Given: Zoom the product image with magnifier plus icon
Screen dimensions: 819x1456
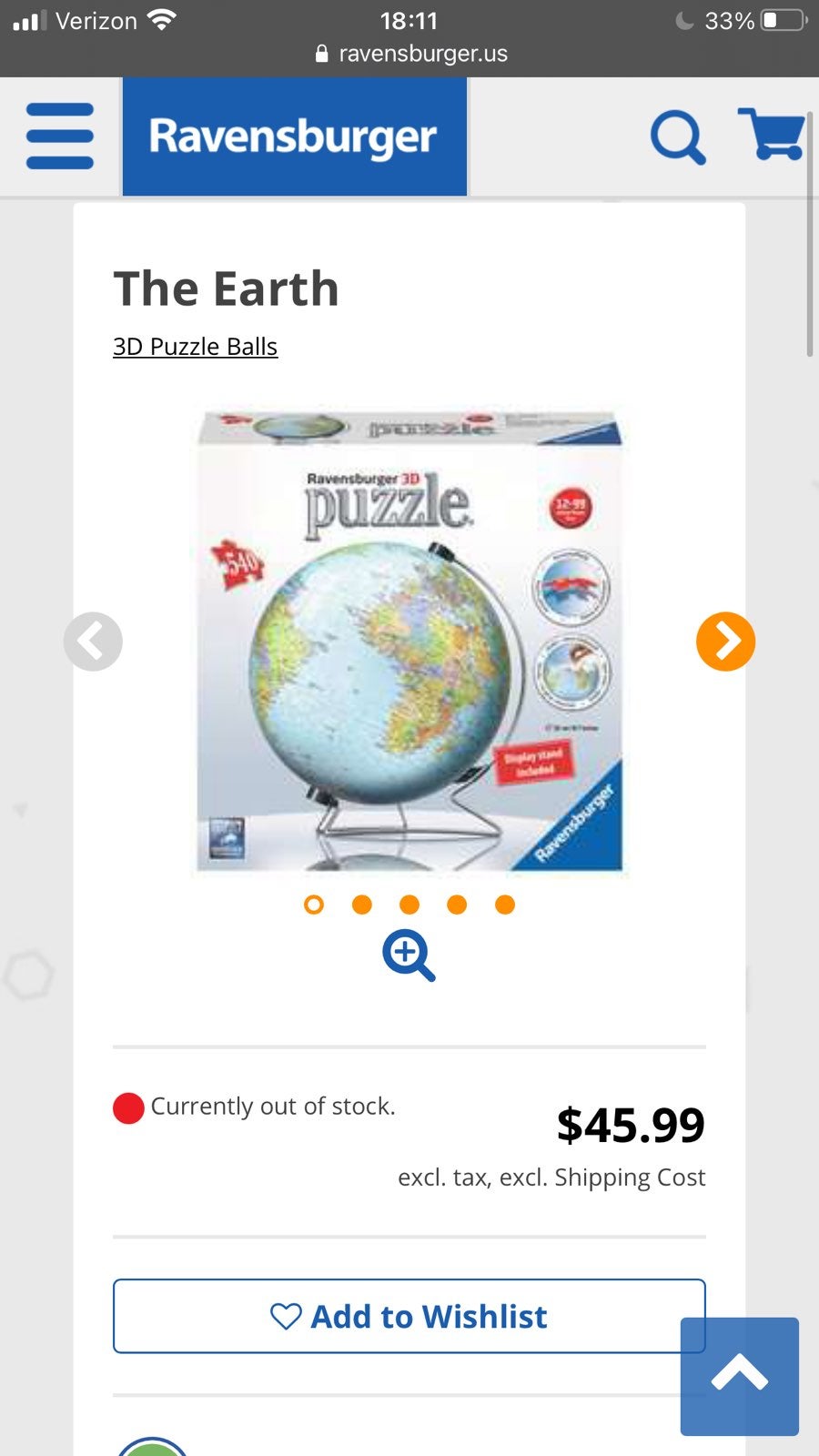Looking at the screenshot, I should click(409, 955).
